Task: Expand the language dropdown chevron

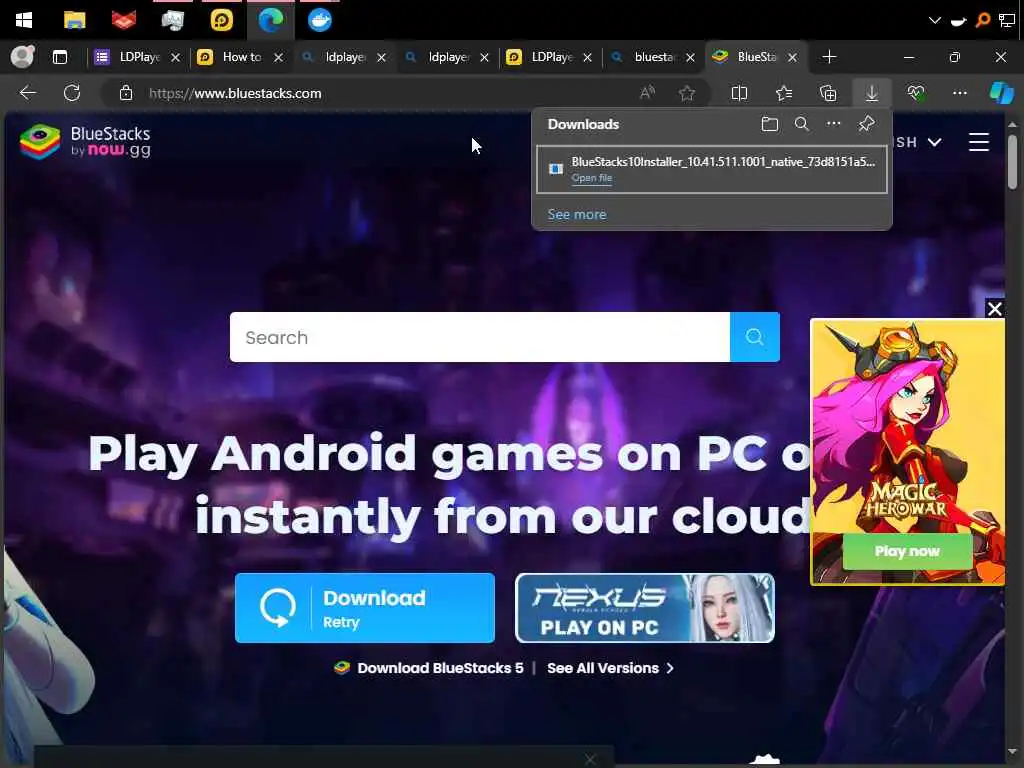Action: tap(935, 142)
